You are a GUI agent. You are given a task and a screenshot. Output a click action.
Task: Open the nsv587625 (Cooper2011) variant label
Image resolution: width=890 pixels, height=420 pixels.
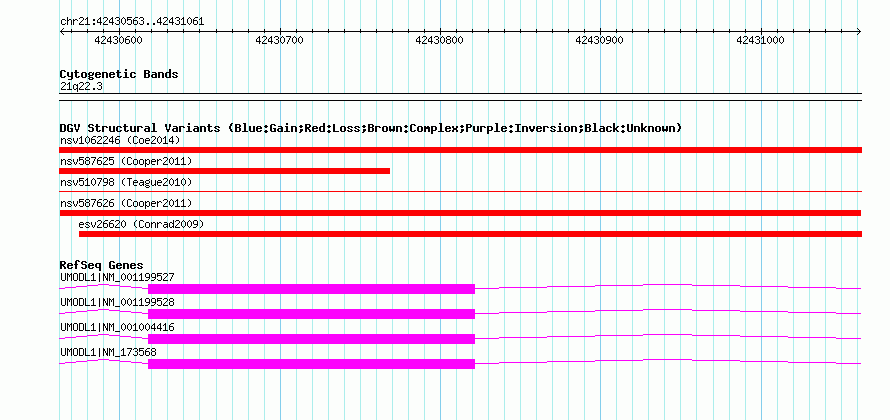[126, 162]
